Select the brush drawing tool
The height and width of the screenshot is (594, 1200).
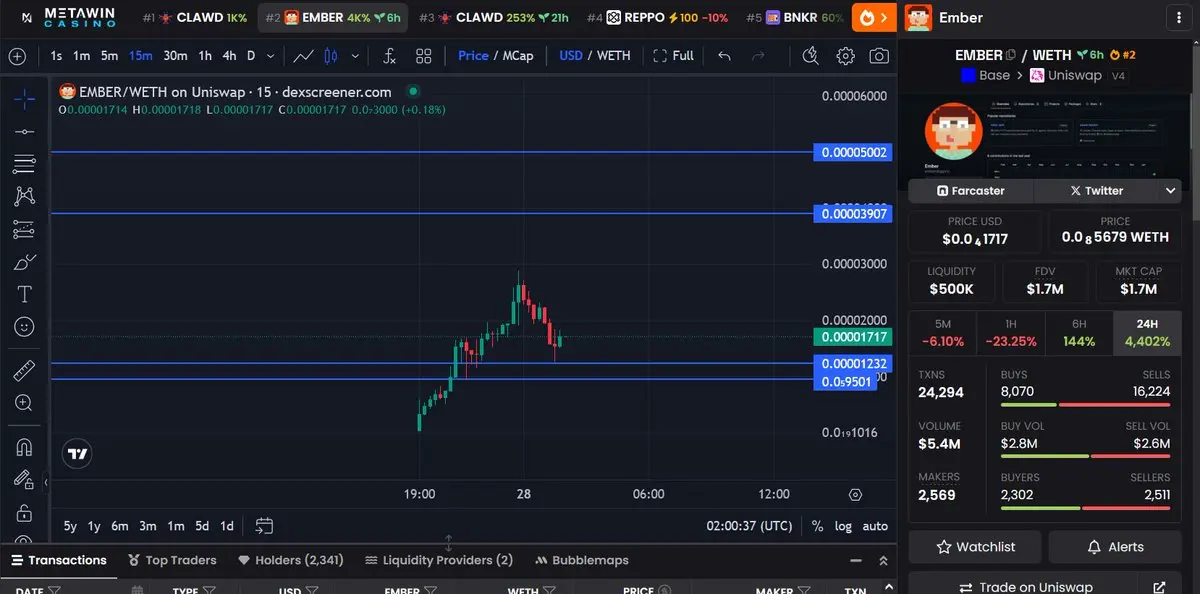tap(25, 263)
